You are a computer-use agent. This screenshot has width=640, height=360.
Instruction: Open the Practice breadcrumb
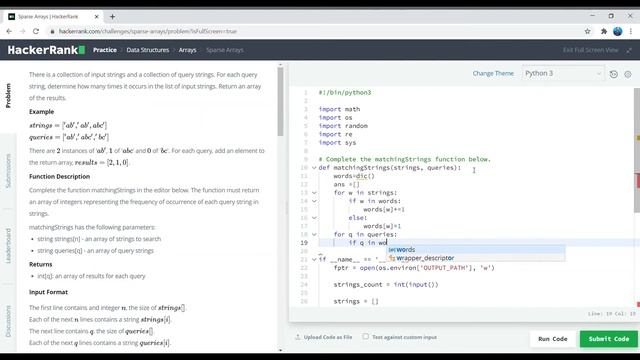click(x=105, y=50)
